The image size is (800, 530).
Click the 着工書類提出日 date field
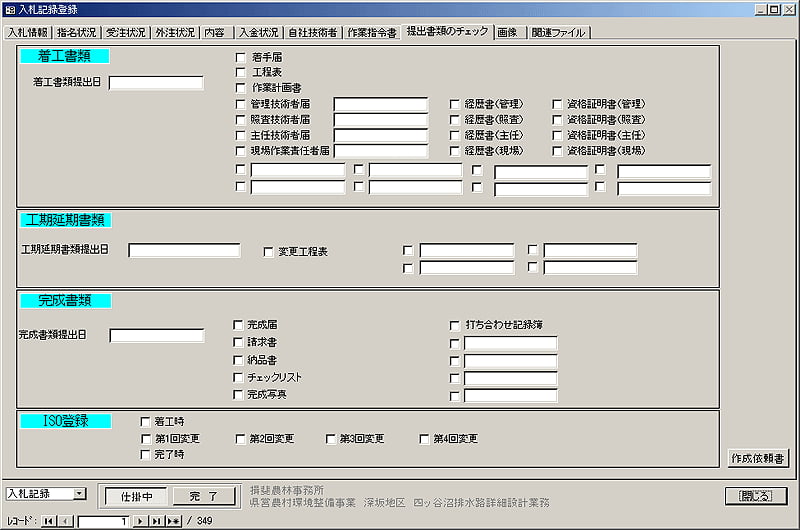tap(156, 83)
